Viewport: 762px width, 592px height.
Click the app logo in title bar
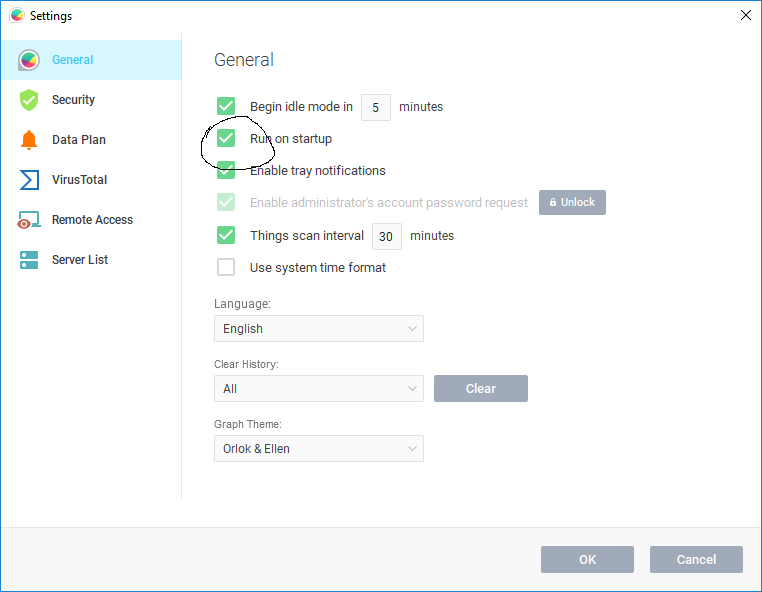coord(16,16)
